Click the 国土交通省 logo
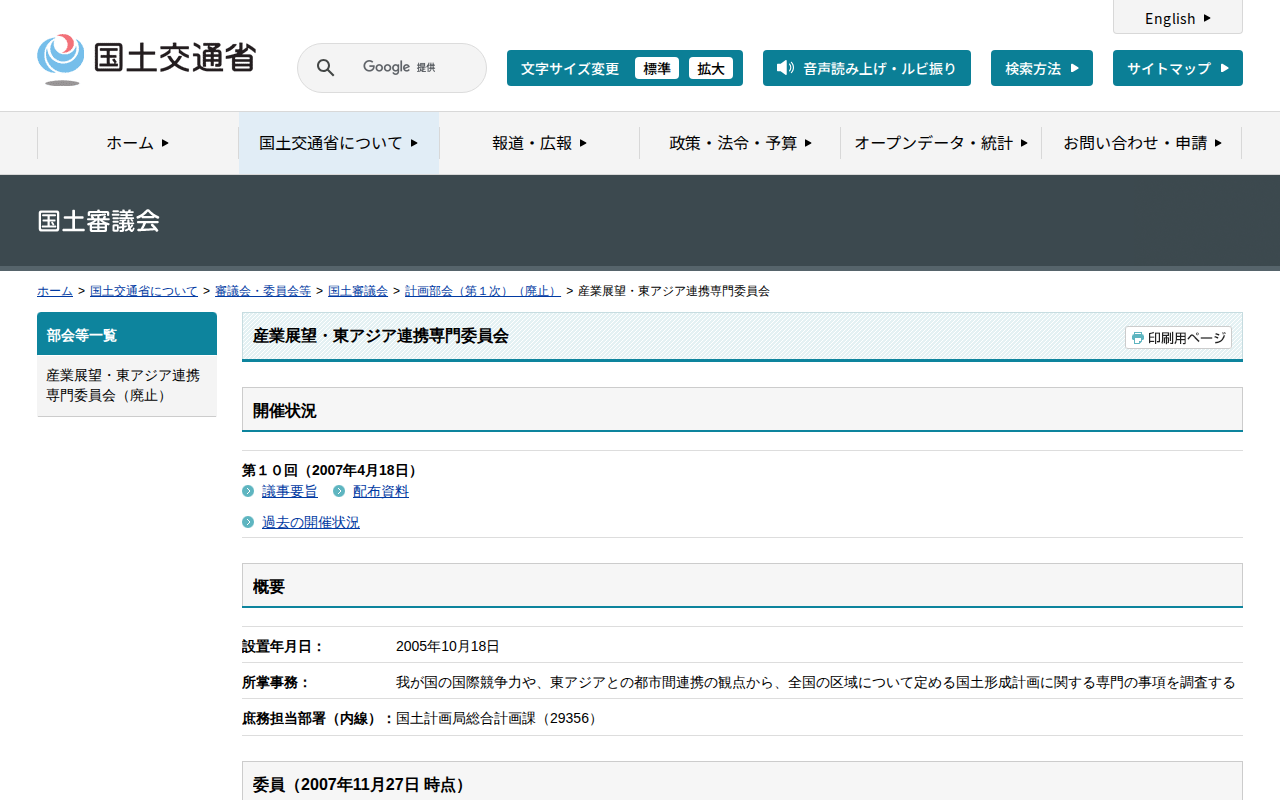 click(146, 59)
